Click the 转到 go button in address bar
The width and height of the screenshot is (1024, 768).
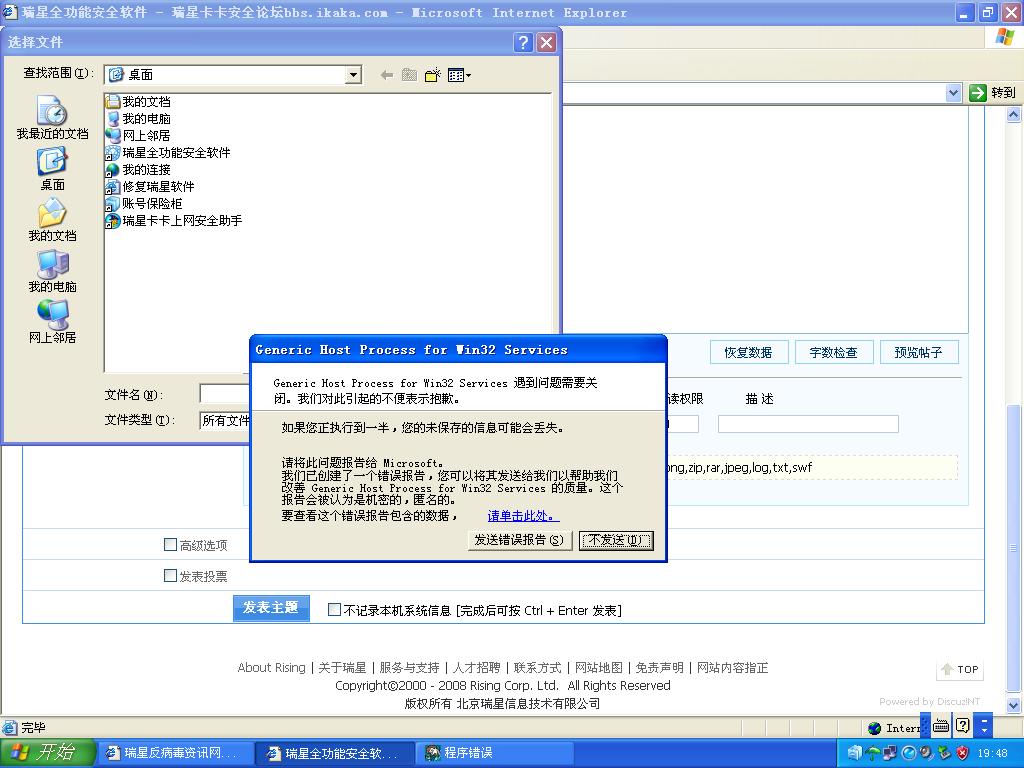click(993, 93)
